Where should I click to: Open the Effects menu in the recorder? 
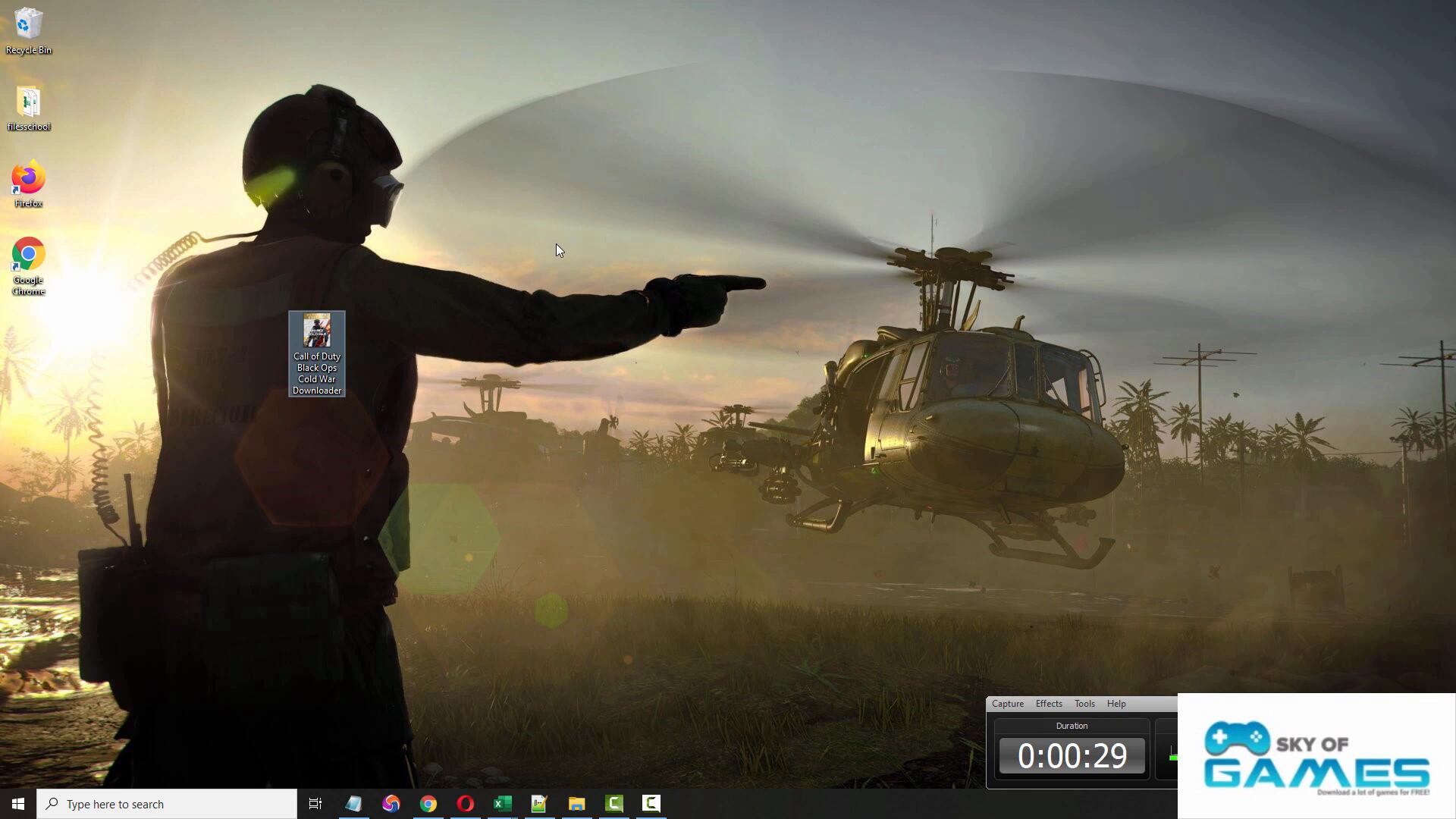tap(1049, 704)
